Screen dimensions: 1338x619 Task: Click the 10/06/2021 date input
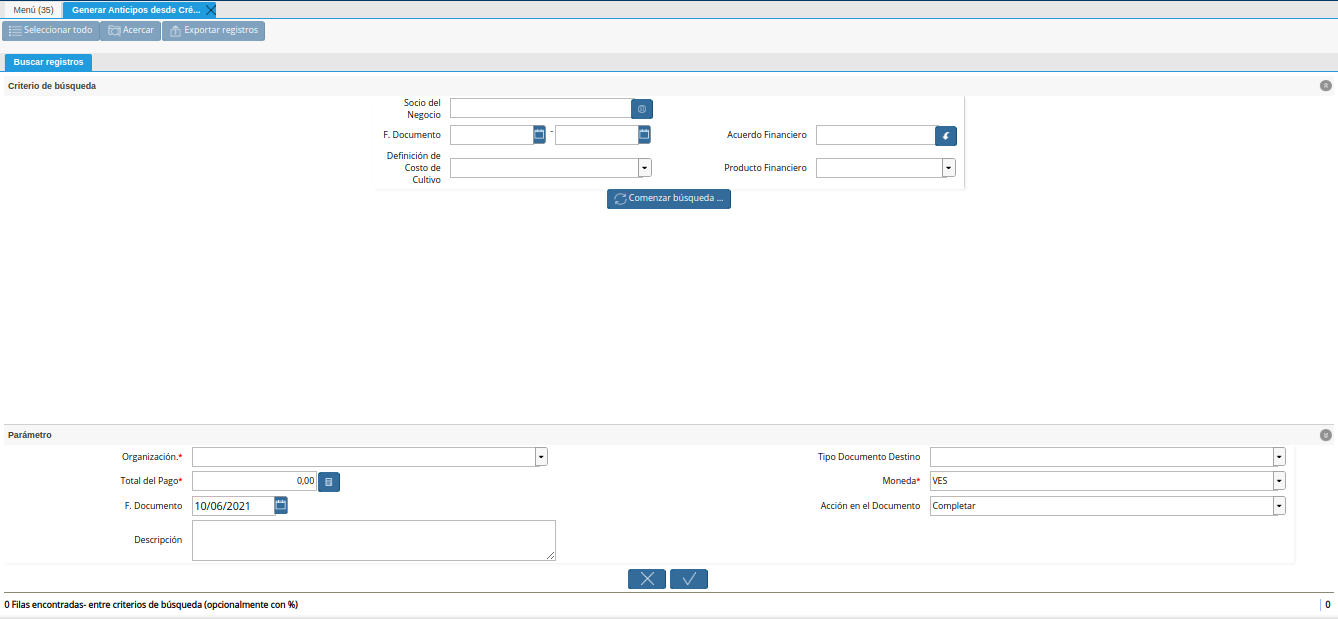[x=233, y=506]
